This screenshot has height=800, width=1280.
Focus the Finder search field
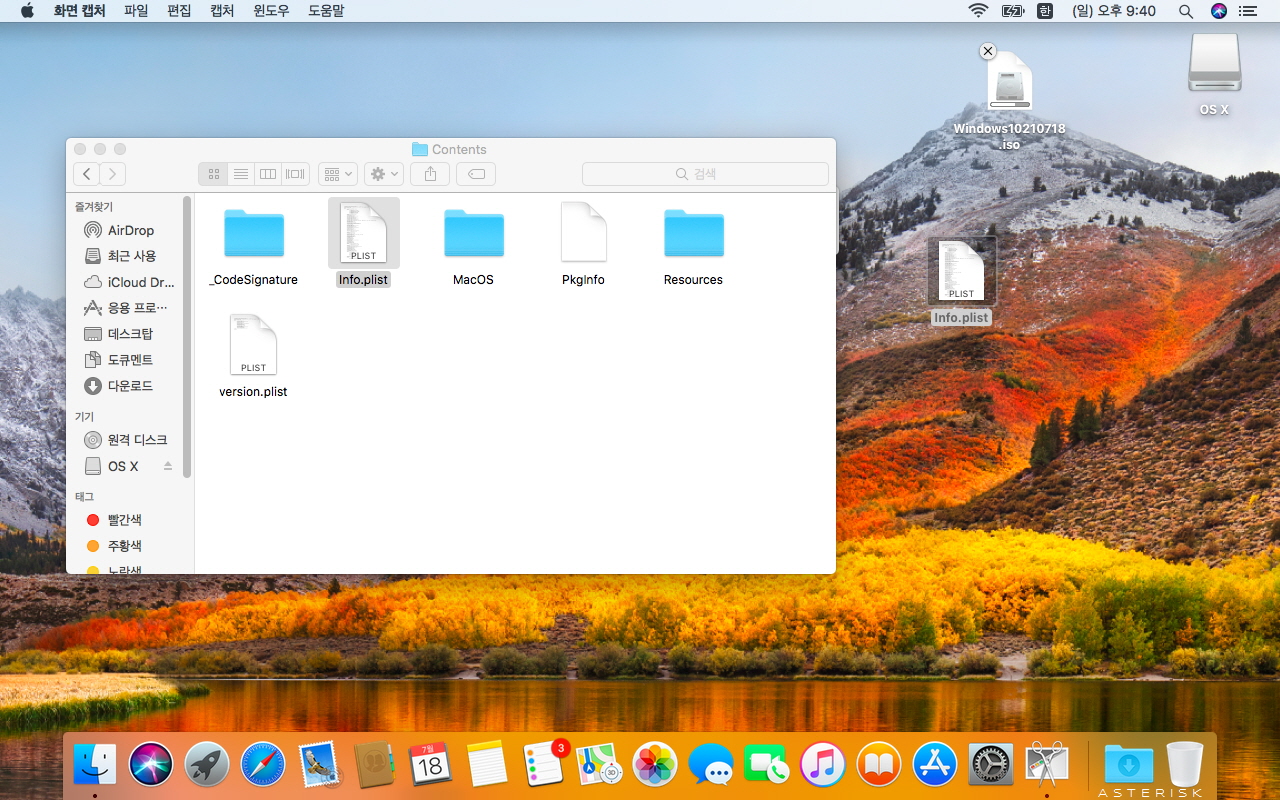(x=705, y=174)
